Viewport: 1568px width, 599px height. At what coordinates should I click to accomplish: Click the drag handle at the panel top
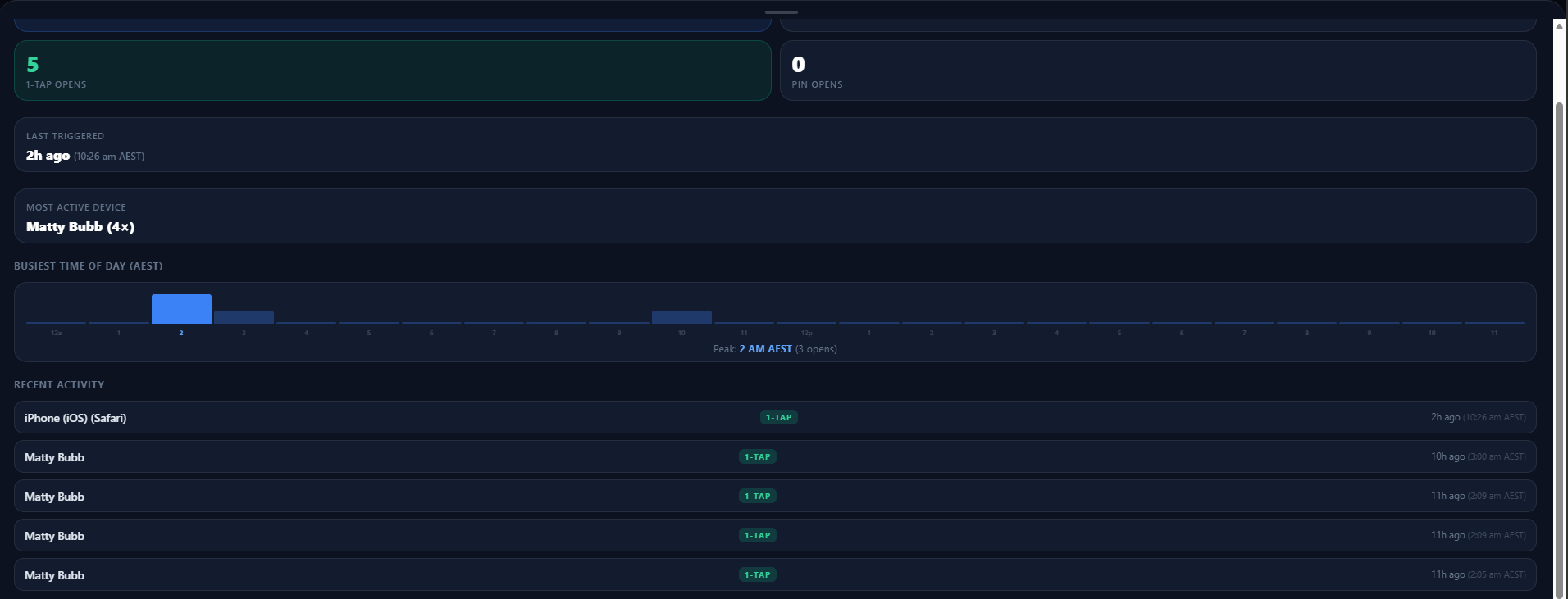[x=782, y=12]
